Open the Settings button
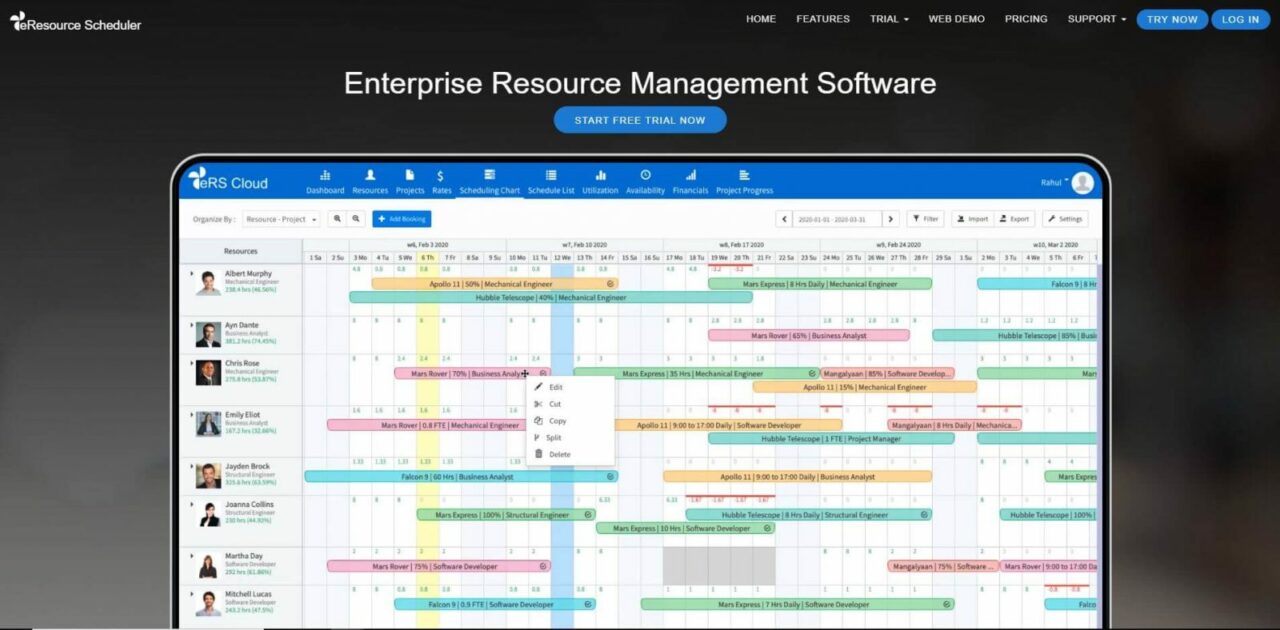The height and width of the screenshot is (630, 1280). click(x=1065, y=219)
